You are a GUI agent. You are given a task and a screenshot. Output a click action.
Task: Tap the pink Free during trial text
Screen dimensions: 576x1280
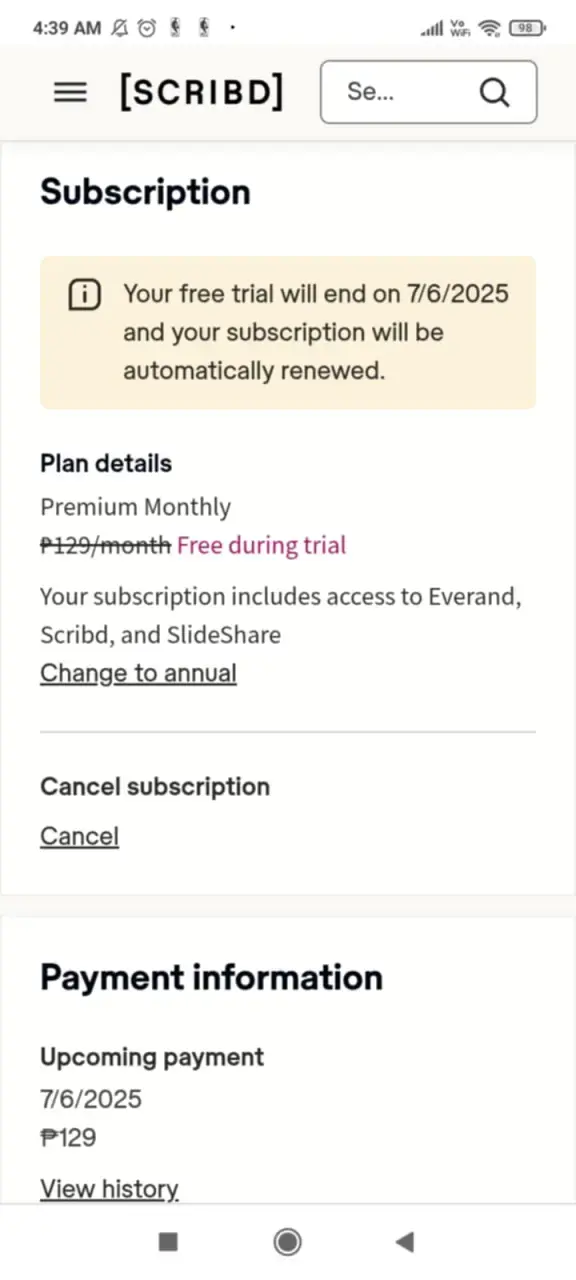(x=261, y=545)
